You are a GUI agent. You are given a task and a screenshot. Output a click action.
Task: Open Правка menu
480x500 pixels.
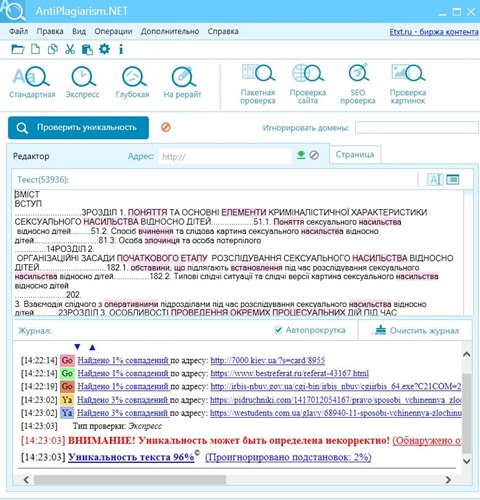coord(50,31)
